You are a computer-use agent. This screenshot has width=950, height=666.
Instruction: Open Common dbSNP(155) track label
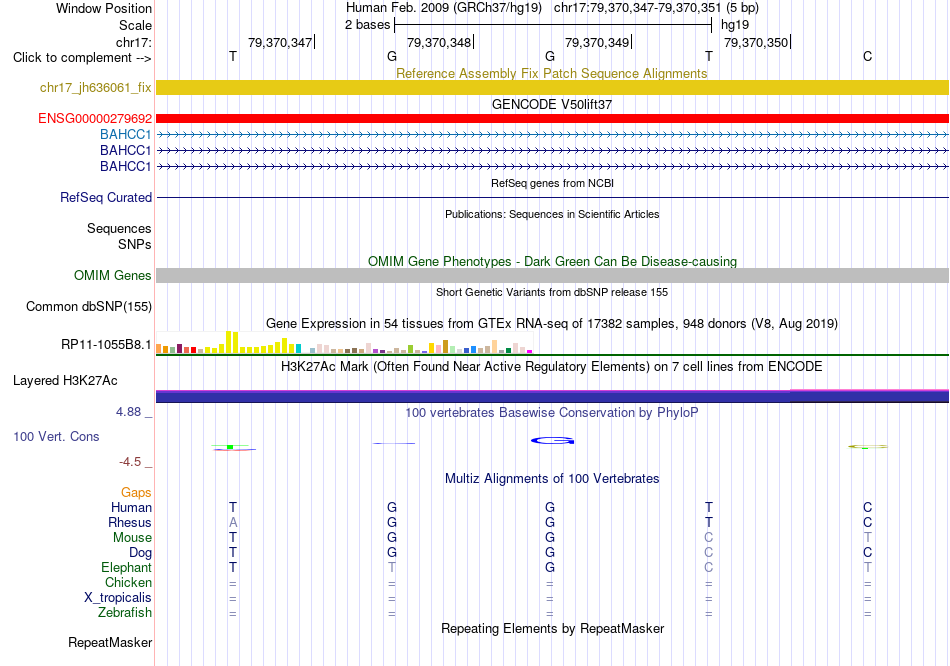(x=89, y=307)
